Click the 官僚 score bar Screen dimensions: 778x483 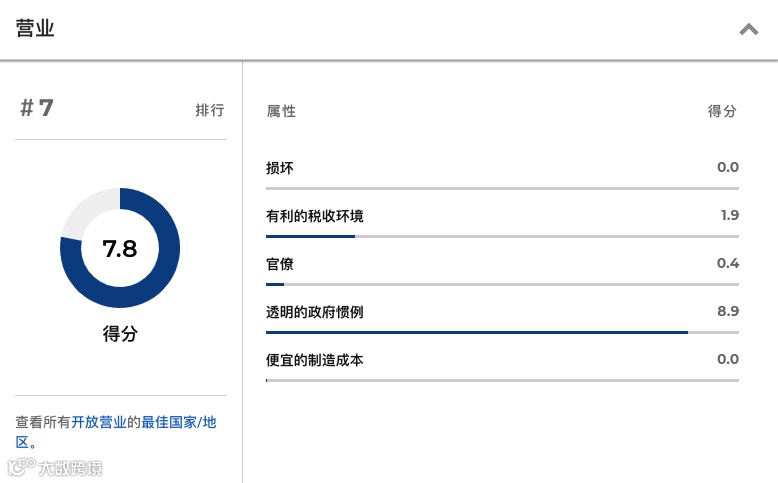[502, 284]
